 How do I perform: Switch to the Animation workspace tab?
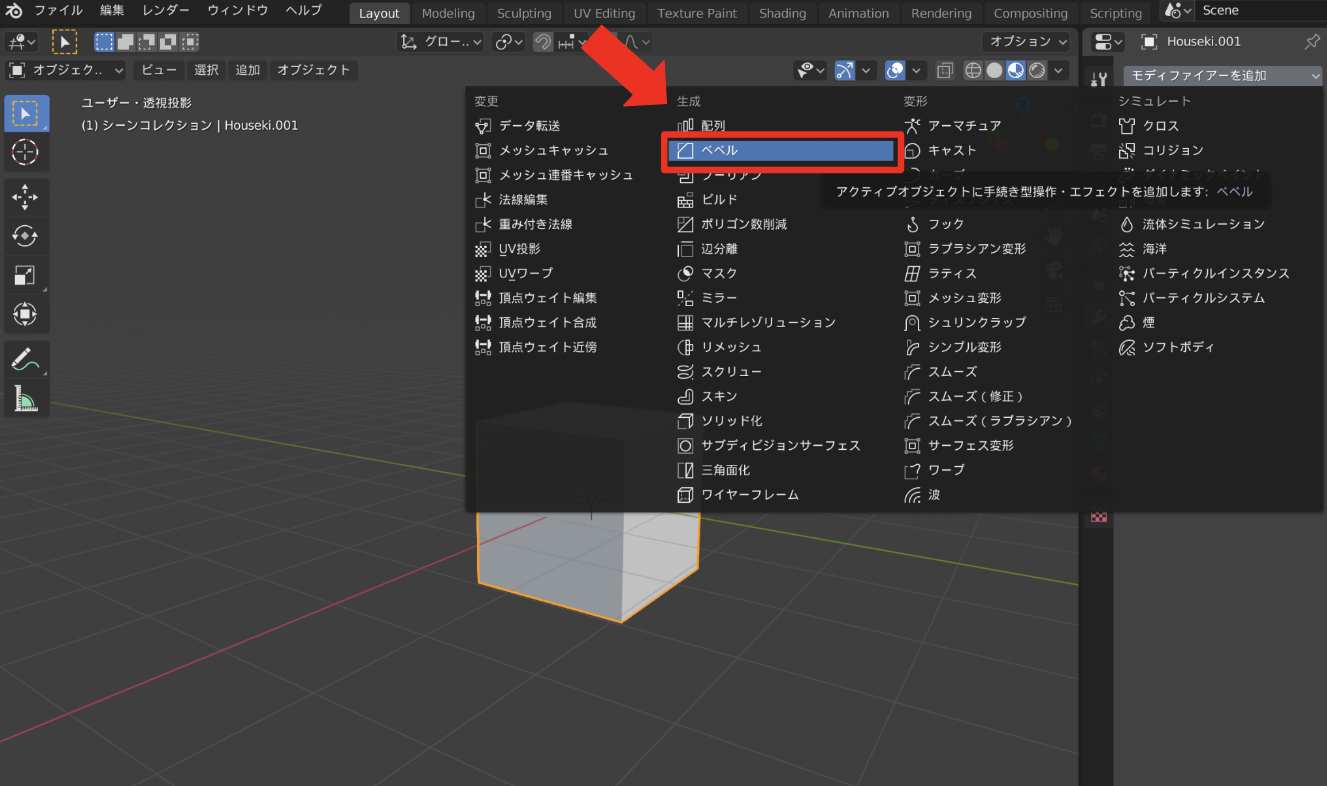[x=859, y=13]
